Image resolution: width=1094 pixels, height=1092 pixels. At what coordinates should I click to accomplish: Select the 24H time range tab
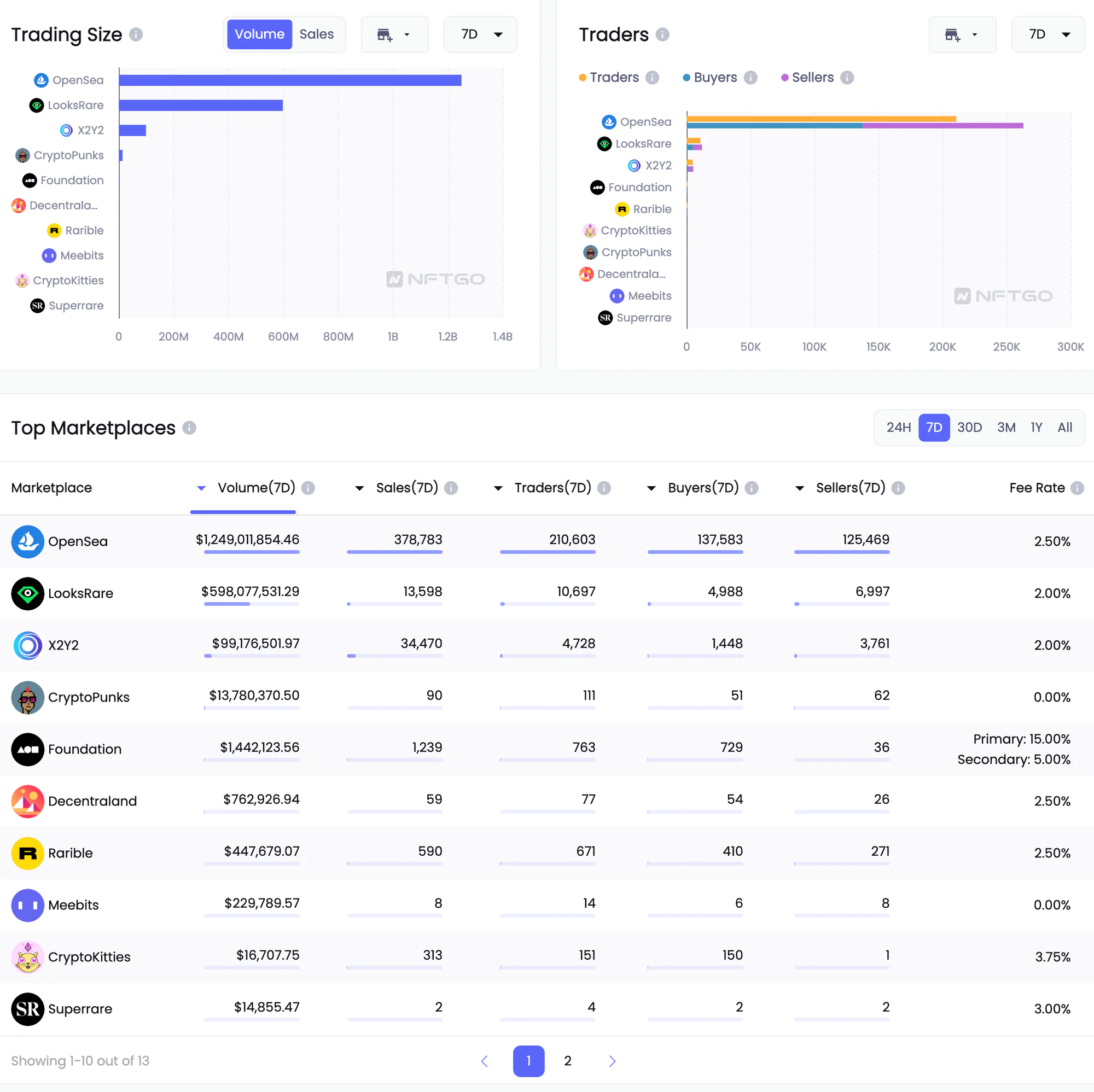899,428
